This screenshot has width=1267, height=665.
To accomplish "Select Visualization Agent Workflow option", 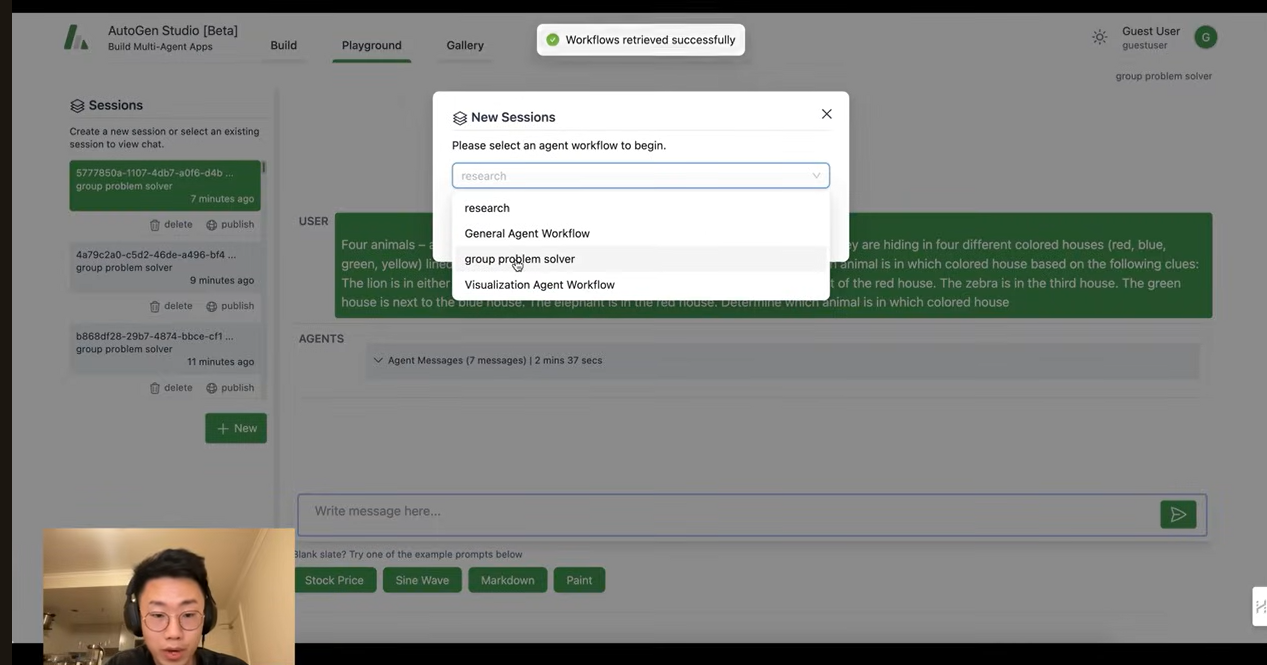I will pos(540,285).
